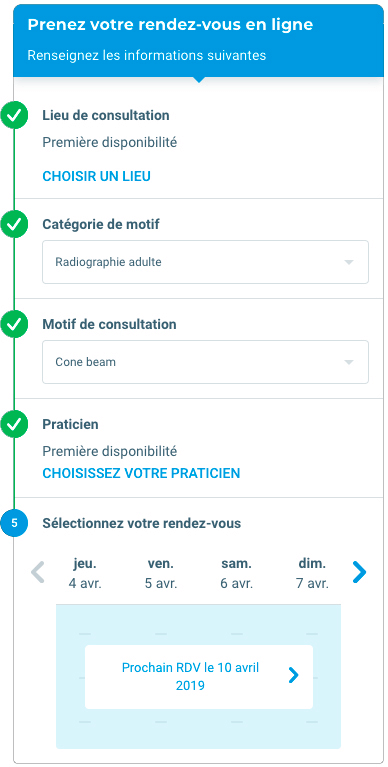
Task: Click the CHOISIR UN LIEU link
Action: click(x=96, y=176)
